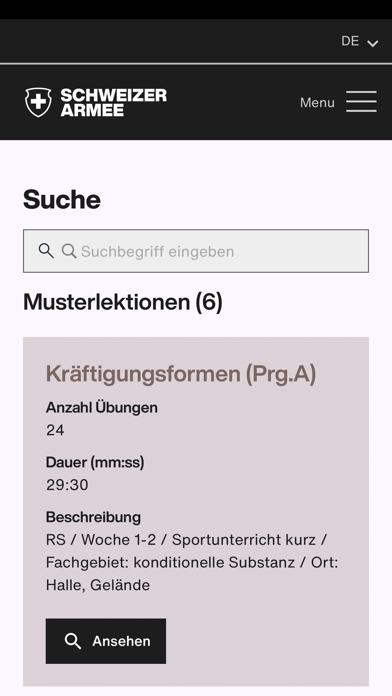Tap the hamburger menu lines icon
The height and width of the screenshot is (696, 392).
pyautogui.click(x=361, y=102)
